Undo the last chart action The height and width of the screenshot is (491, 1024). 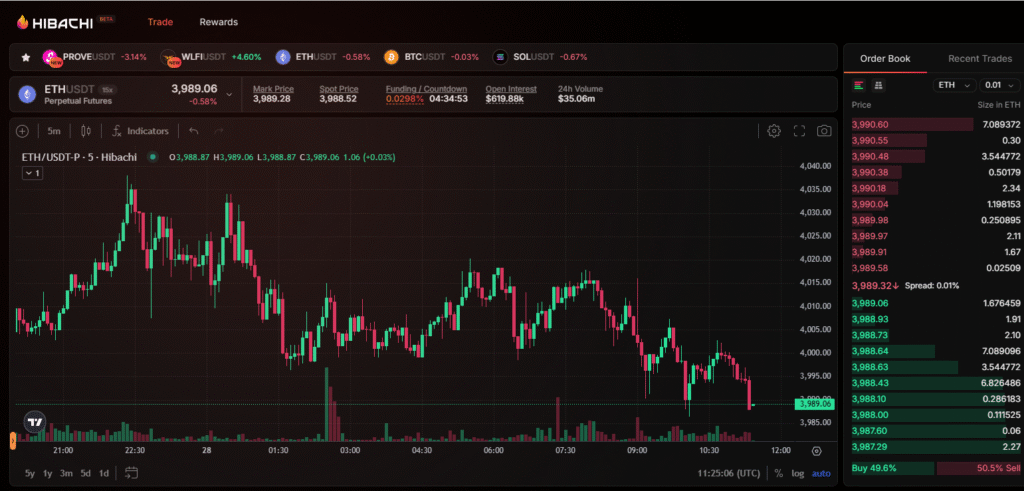pos(193,131)
